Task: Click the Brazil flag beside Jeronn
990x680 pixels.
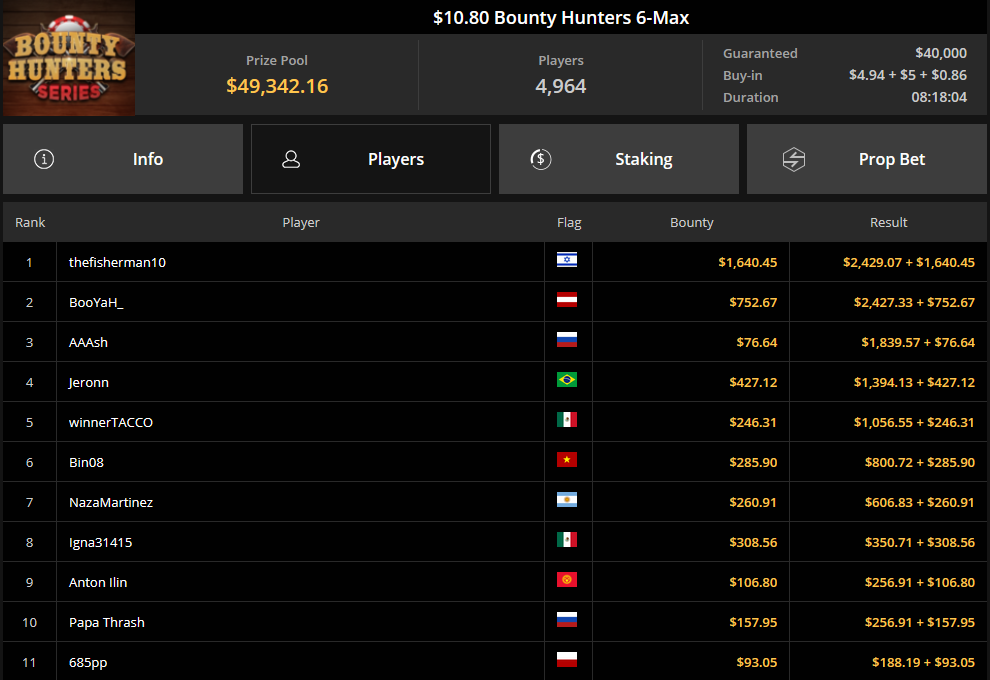Action: pos(569,380)
